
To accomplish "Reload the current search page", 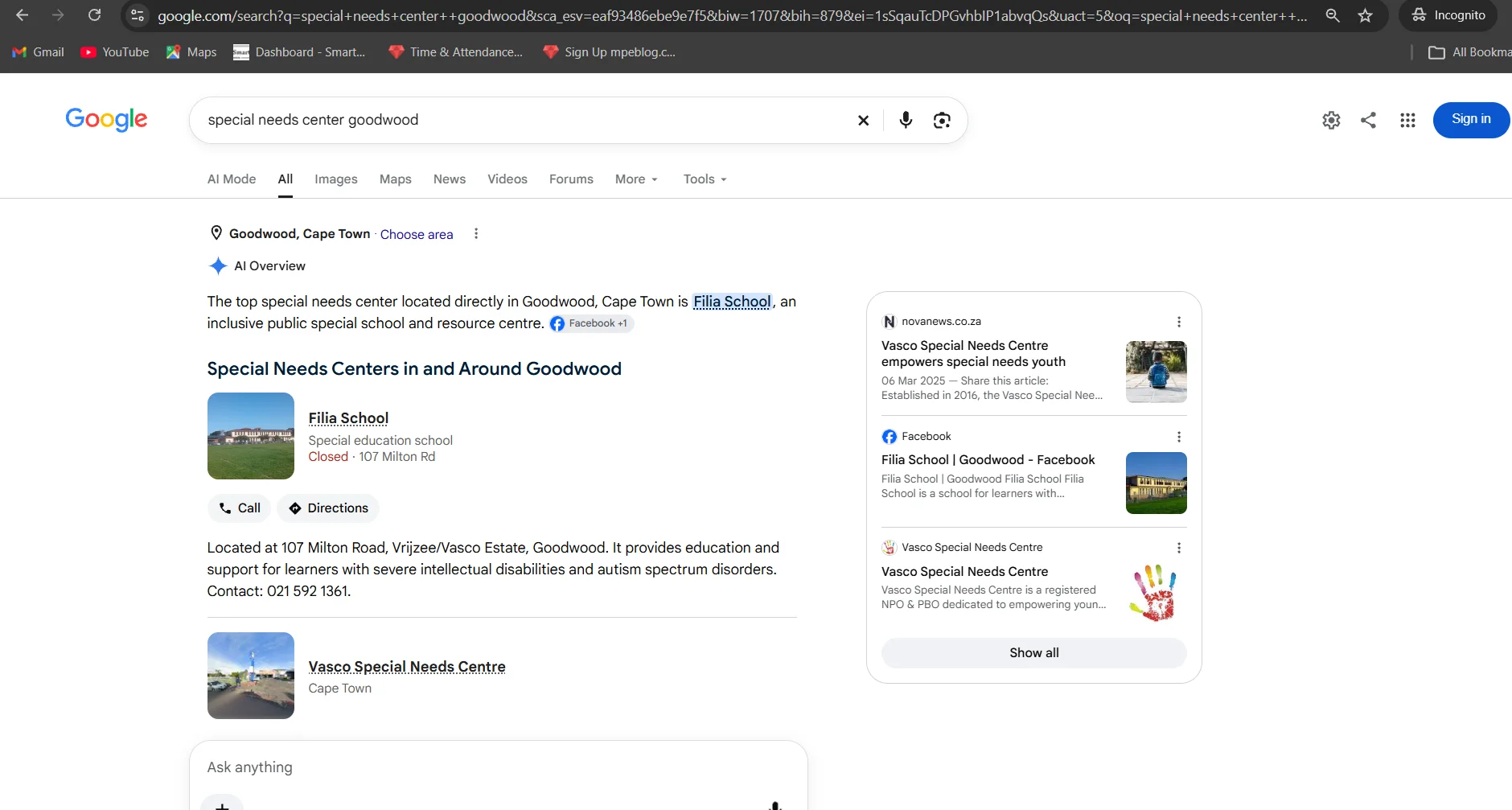I will (x=94, y=15).
